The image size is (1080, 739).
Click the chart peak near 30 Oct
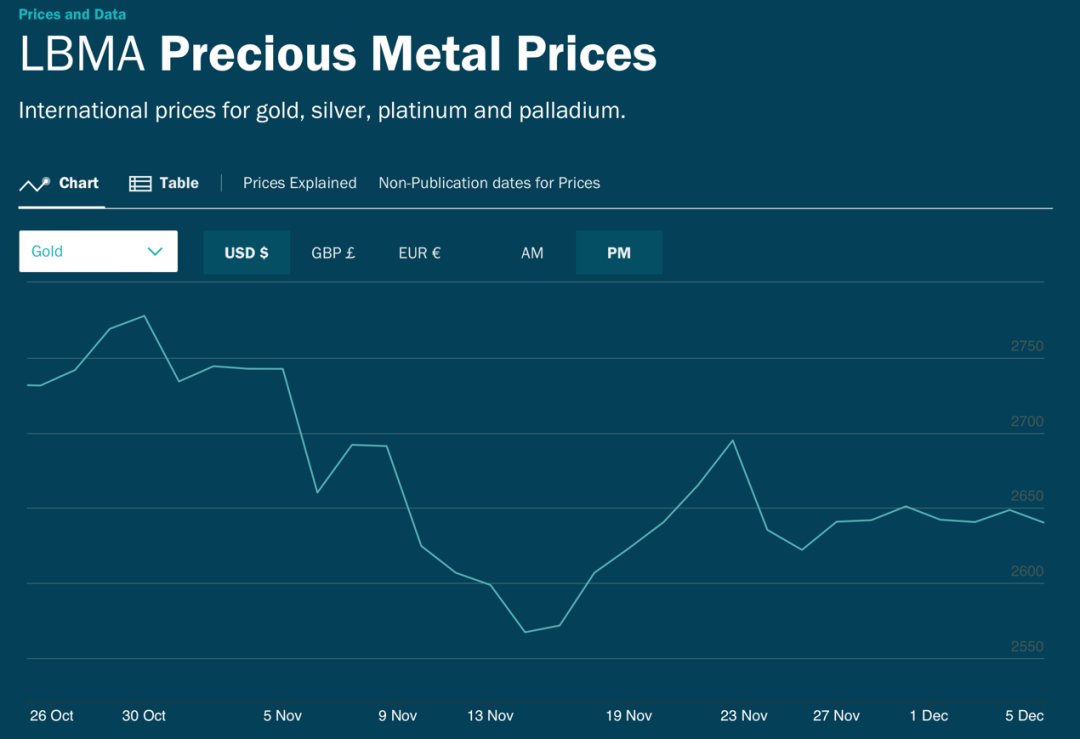pyautogui.click(x=145, y=316)
